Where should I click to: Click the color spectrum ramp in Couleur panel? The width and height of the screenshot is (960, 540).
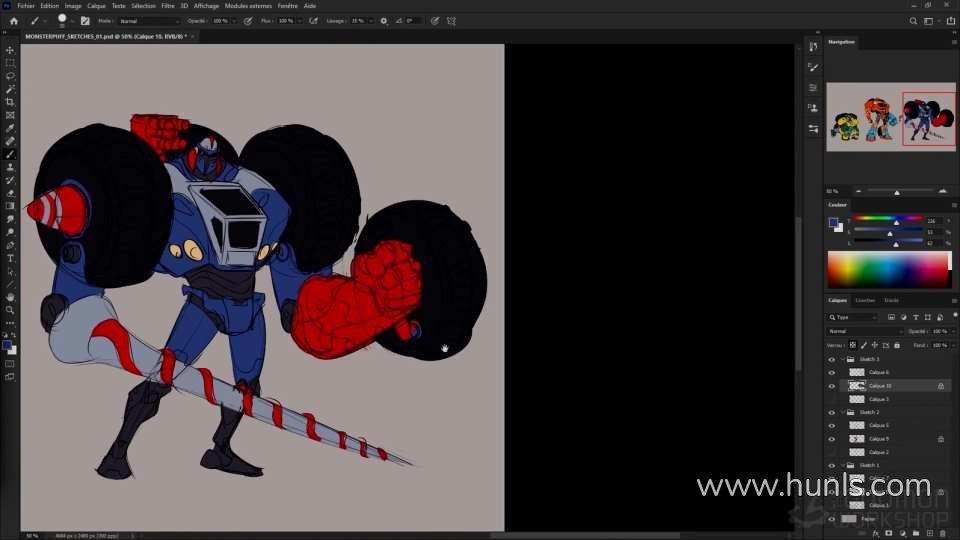coord(887,270)
